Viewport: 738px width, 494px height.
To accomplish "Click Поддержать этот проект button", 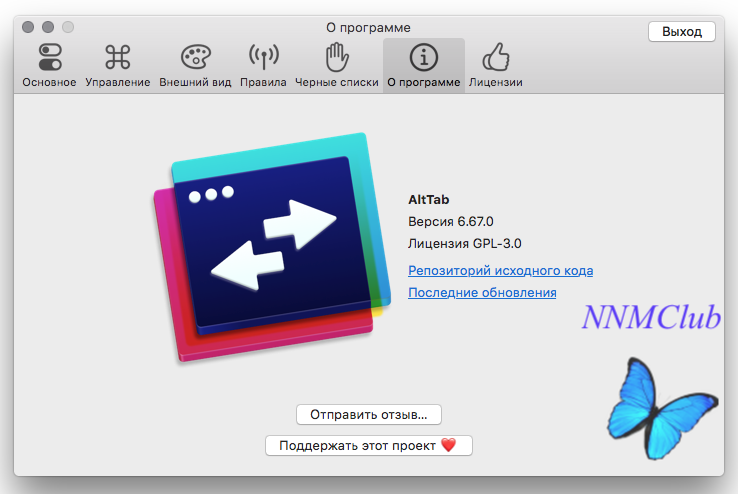I will [369, 445].
